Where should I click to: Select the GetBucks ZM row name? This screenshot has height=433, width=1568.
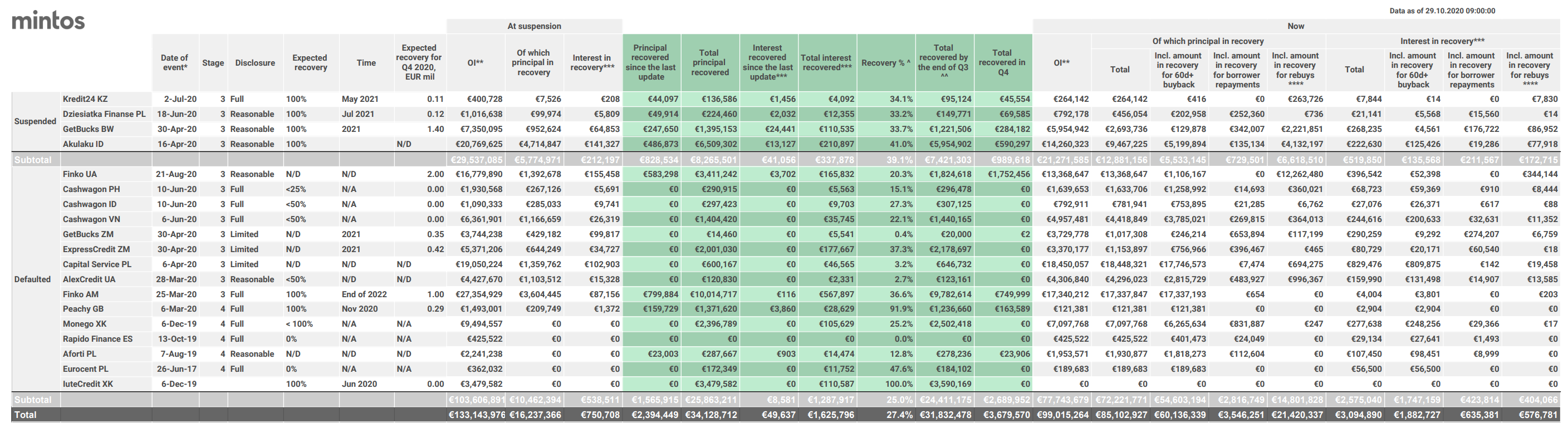[89, 234]
